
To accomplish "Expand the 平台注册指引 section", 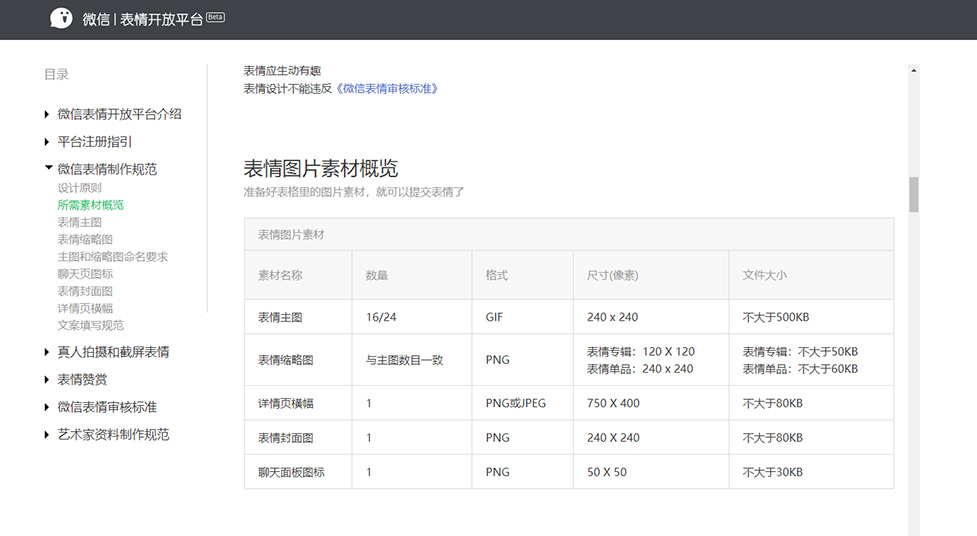I will [x=47, y=142].
